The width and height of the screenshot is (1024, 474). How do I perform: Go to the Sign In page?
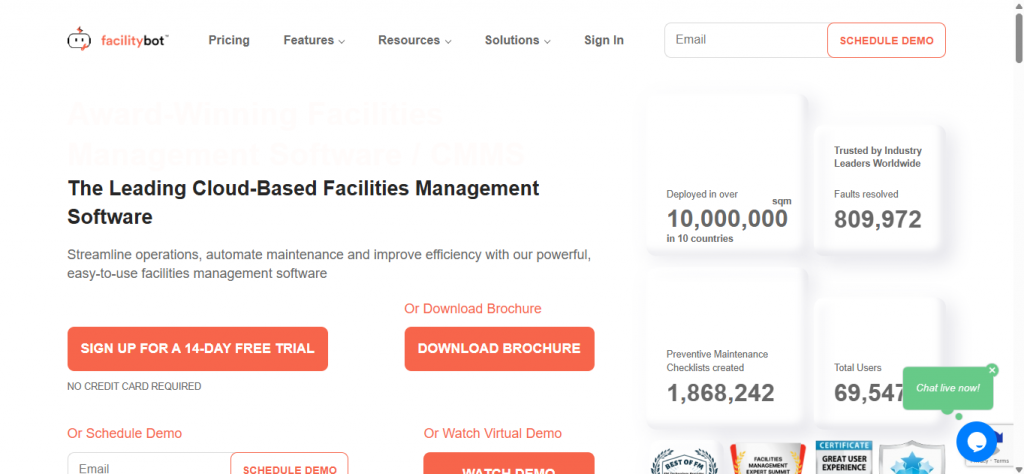(604, 41)
